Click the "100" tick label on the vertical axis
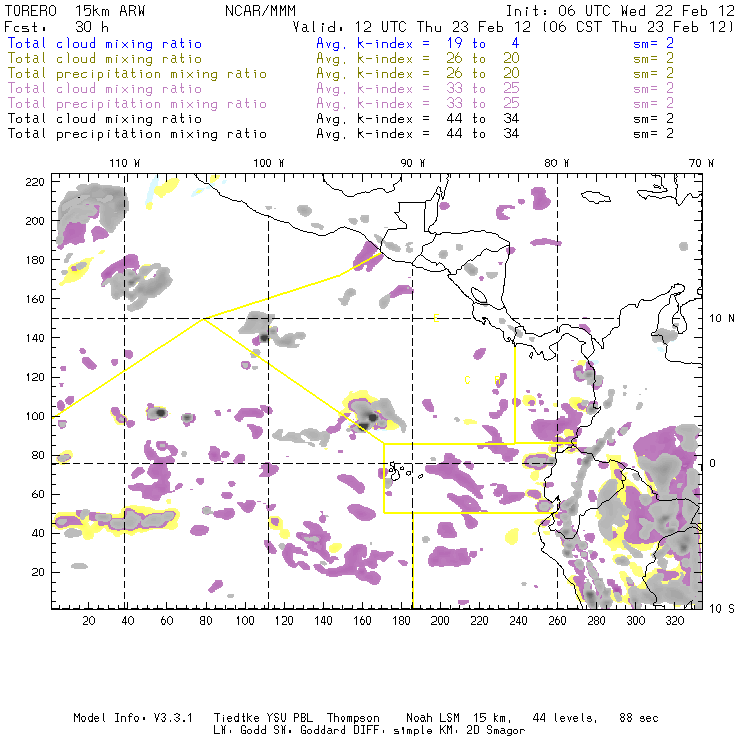 click(x=35, y=416)
